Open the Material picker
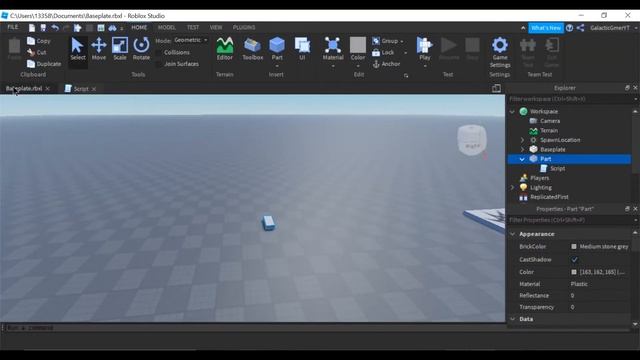Image resolution: width=640 pixels, height=360 pixels. coord(333,49)
